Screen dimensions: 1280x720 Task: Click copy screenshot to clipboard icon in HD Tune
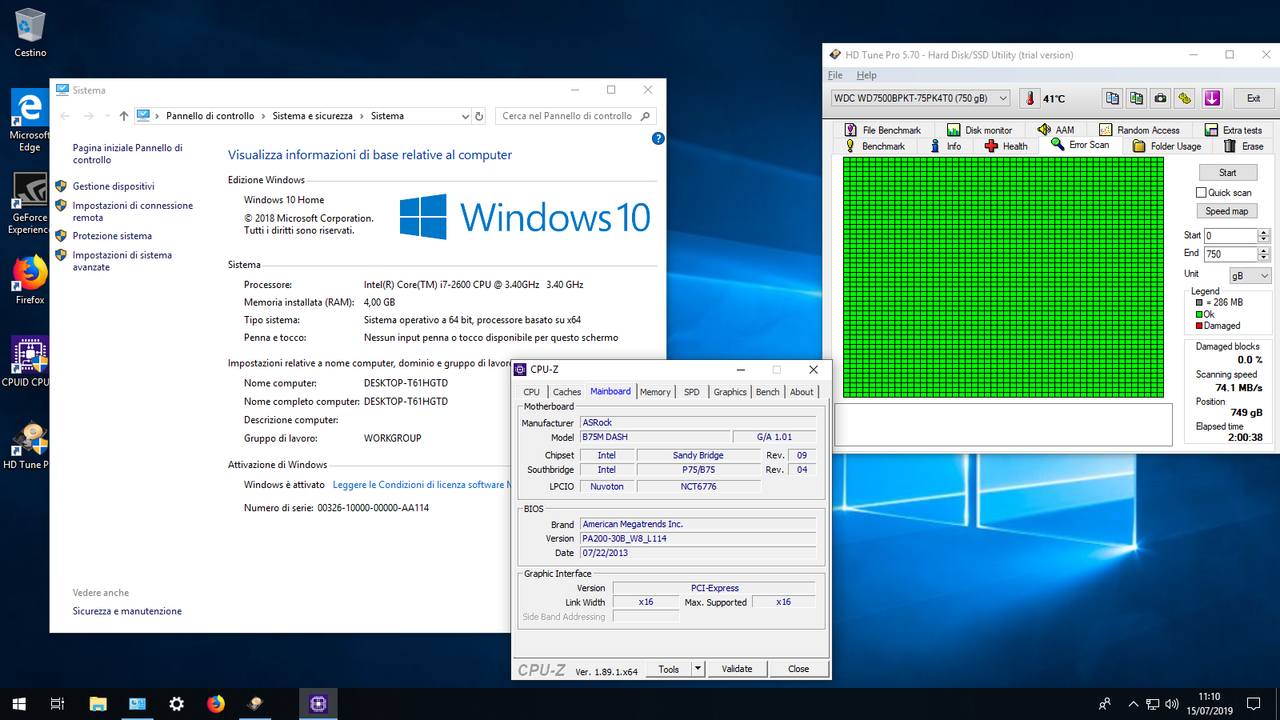1136,98
